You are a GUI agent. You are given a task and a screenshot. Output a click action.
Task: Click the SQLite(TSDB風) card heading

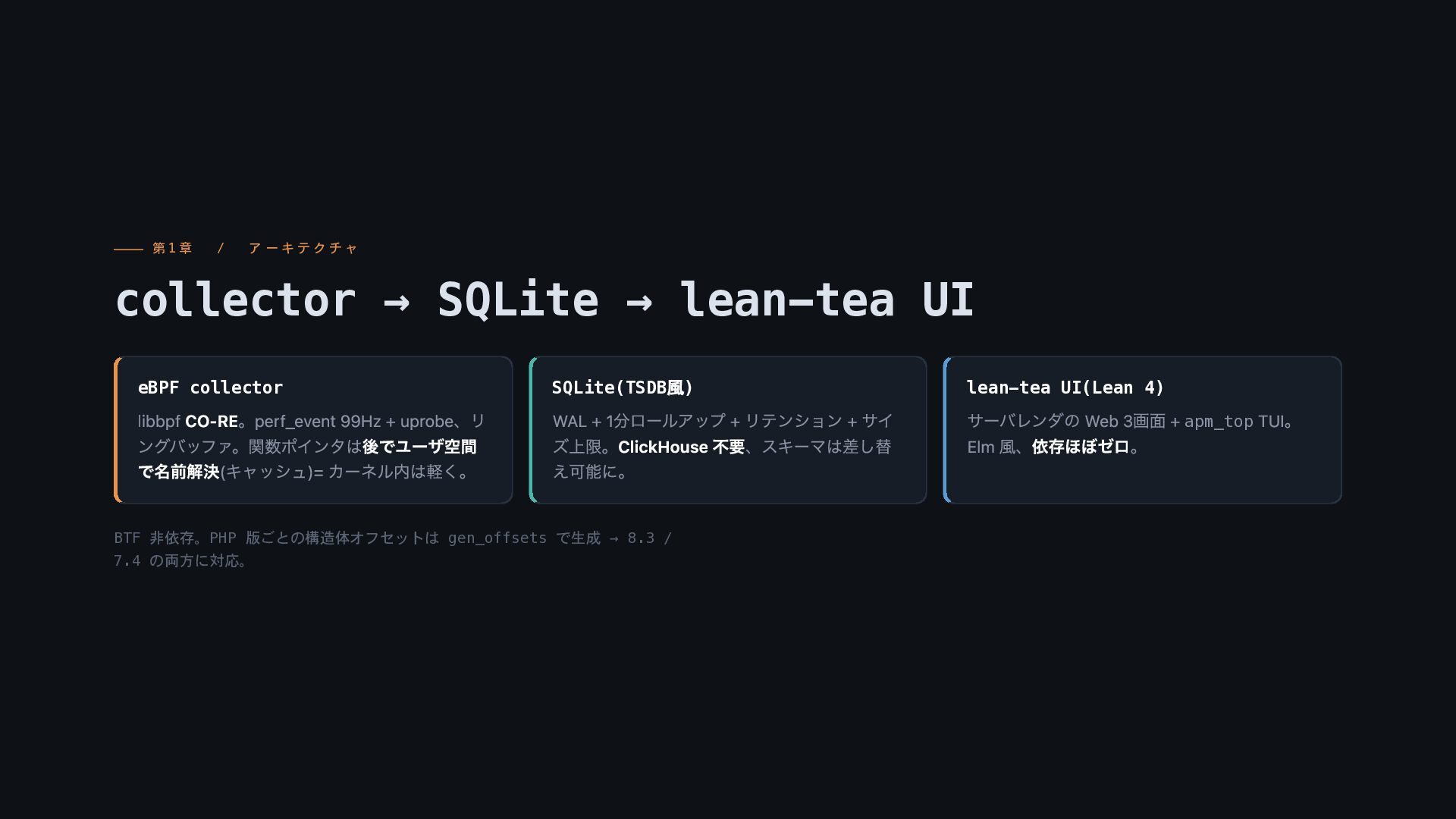tap(623, 388)
